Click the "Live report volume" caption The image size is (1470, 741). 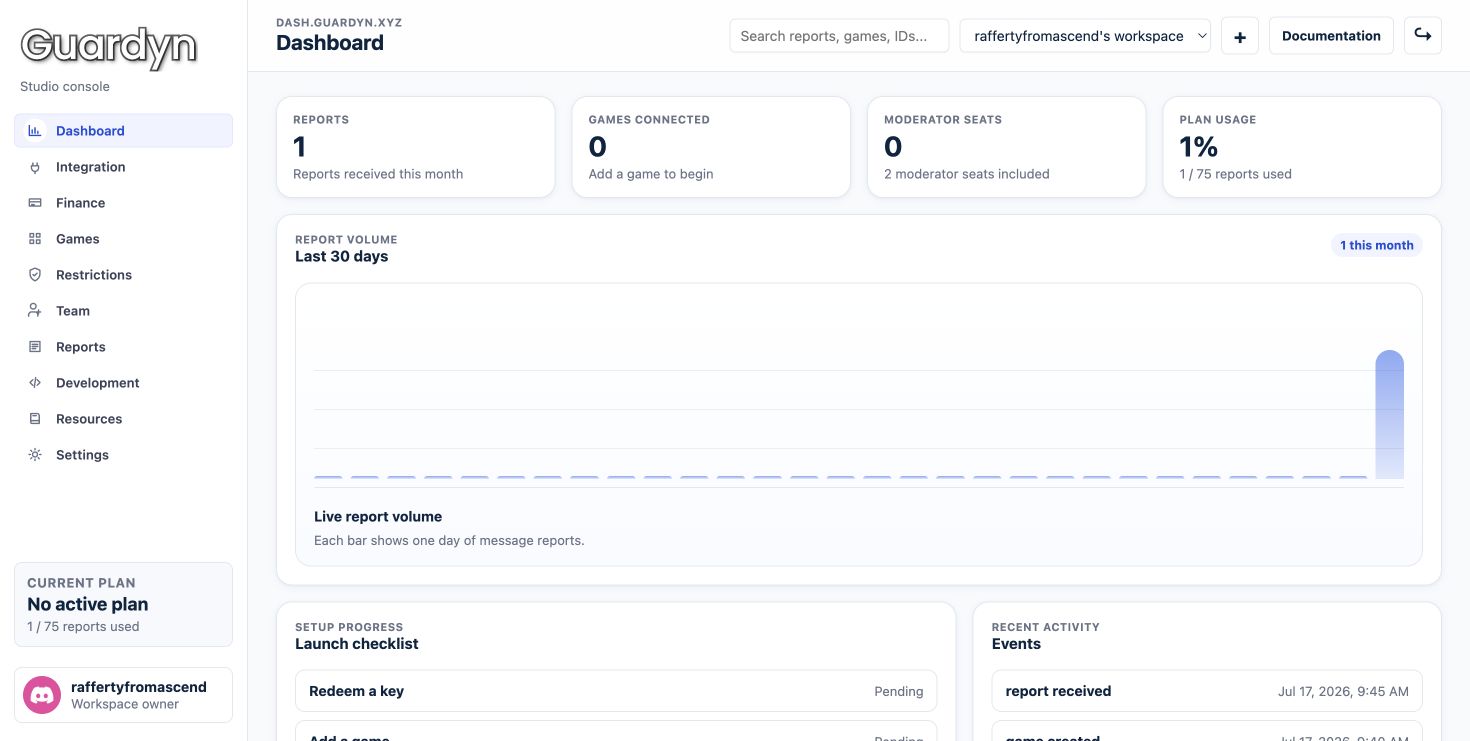coord(378,517)
